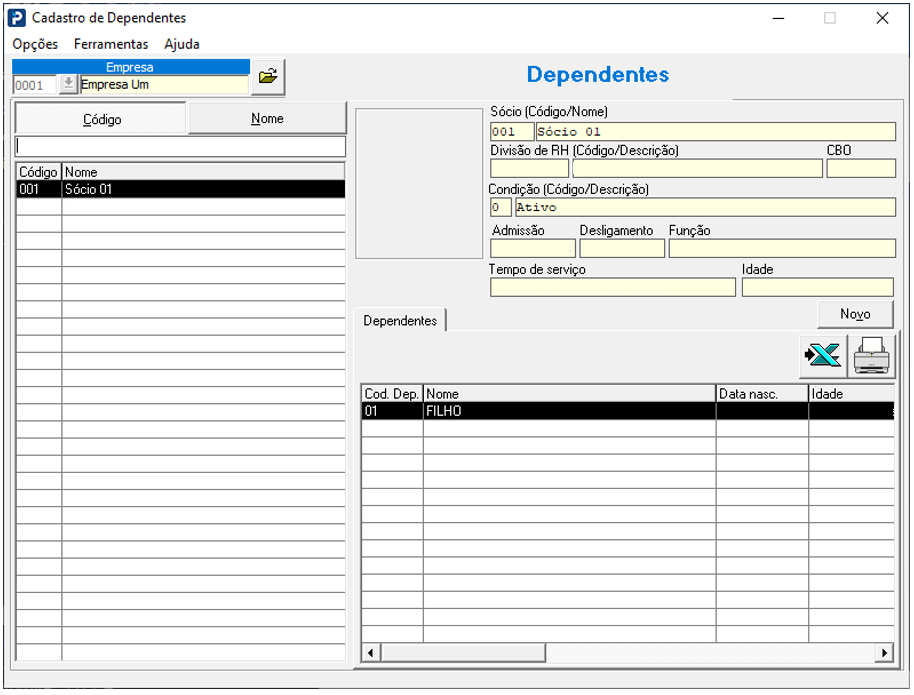914x695 pixels.
Task: Open the Opções menu
Action: (x=35, y=44)
